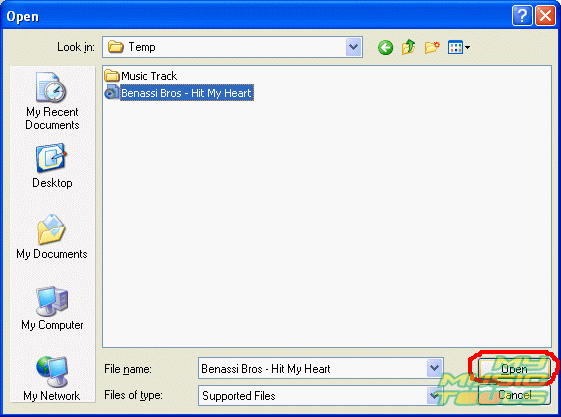Open the Look in Temp combo box

coord(232,47)
